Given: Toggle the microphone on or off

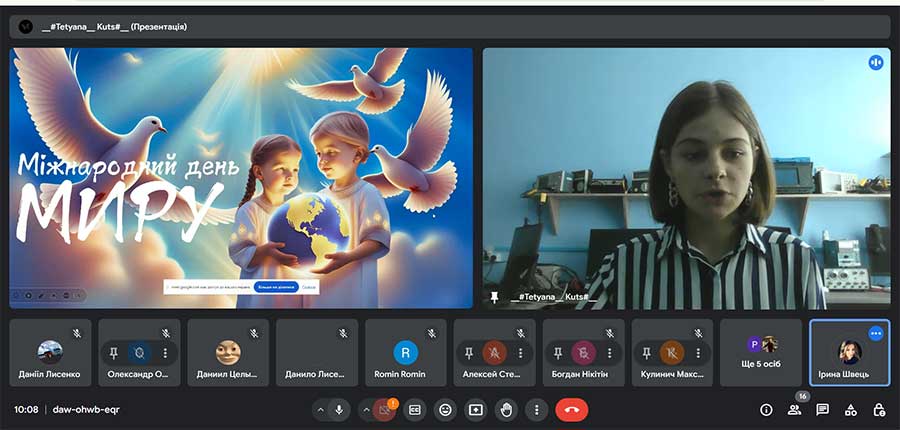Looking at the screenshot, I should coord(340,410).
